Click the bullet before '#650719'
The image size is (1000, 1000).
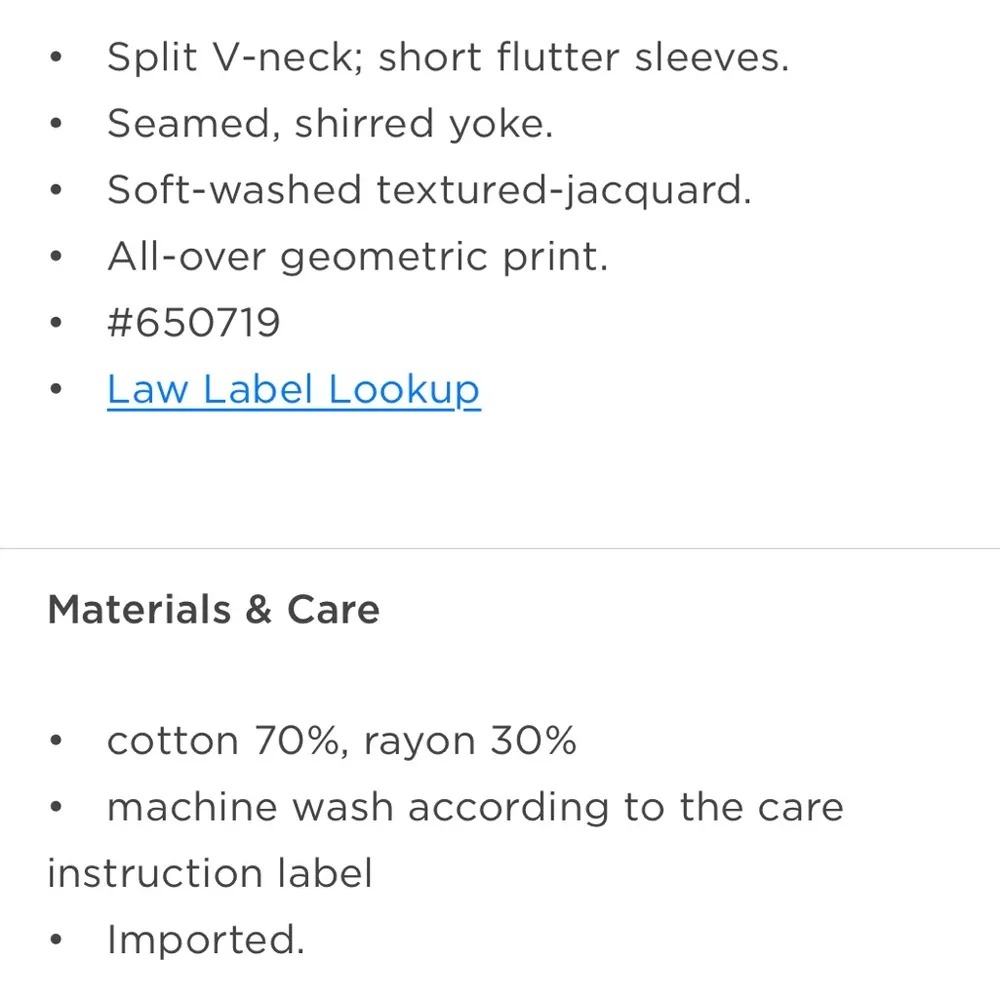tap(56, 324)
